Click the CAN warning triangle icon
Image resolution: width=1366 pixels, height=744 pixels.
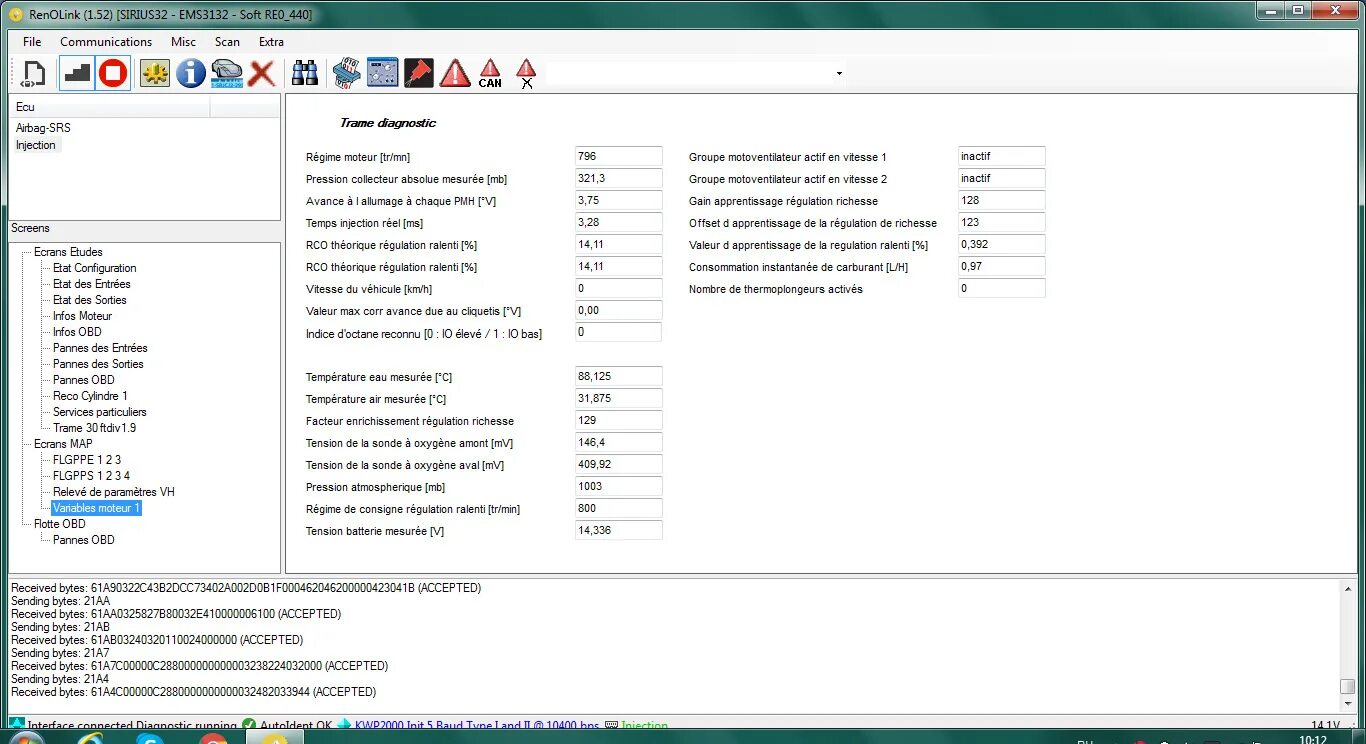click(490, 73)
